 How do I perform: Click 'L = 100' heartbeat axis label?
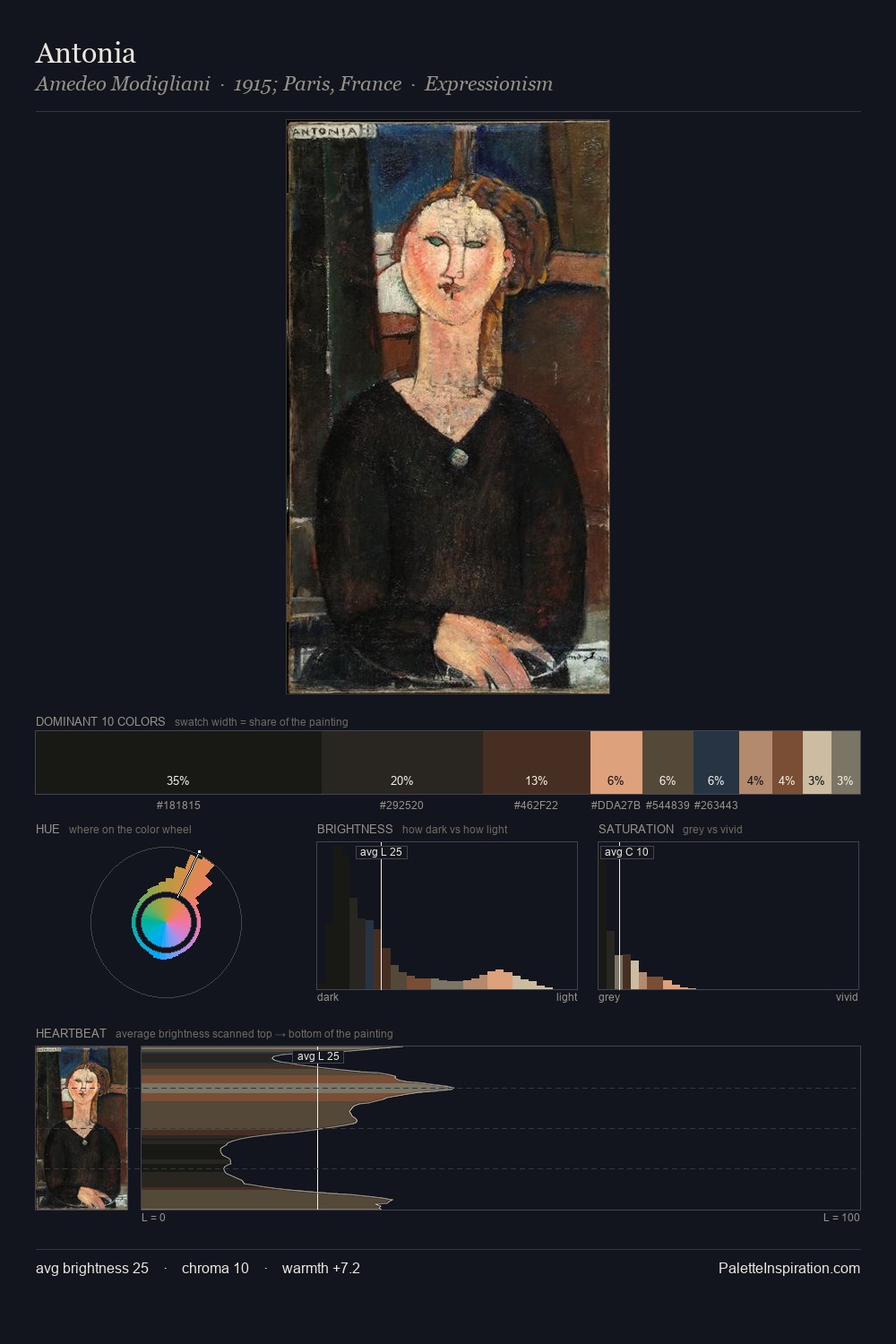click(x=841, y=1218)
